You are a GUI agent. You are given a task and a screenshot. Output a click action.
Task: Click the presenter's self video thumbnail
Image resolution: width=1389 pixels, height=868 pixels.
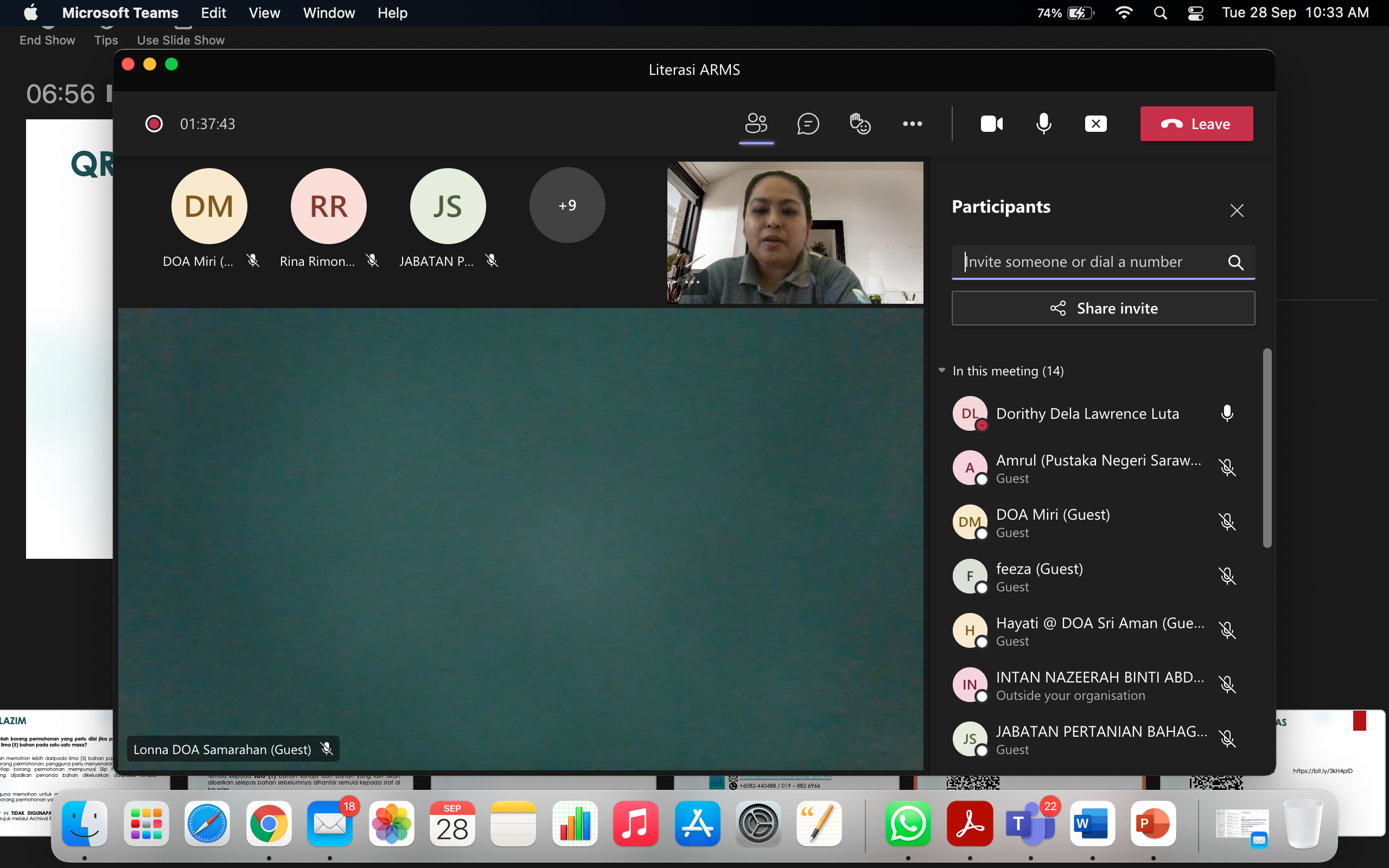pyautogui.click(x=795, y=232)
